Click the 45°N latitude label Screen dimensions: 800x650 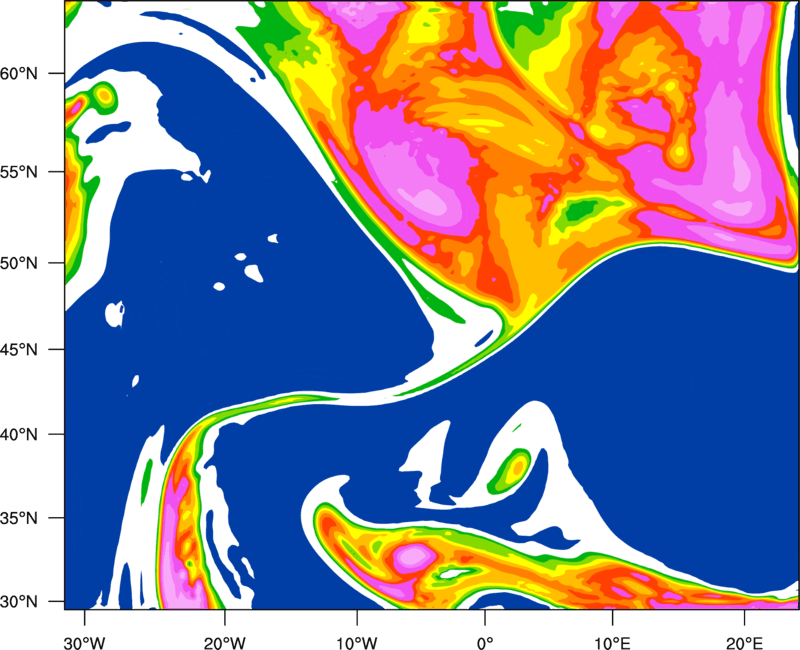point(19,349)
